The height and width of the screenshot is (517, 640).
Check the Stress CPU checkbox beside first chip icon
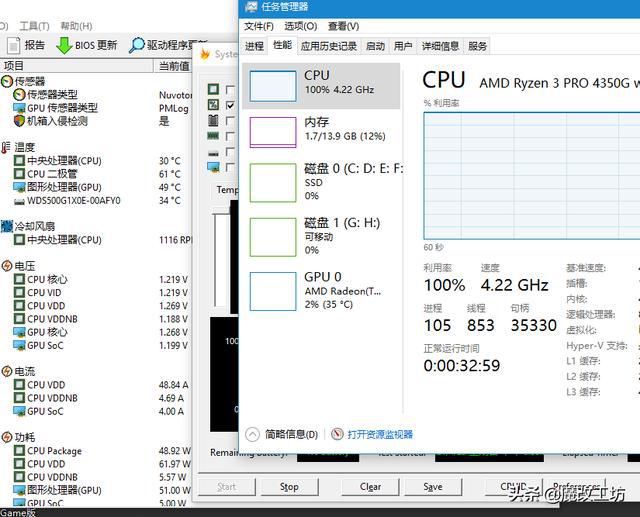point(230,89)
